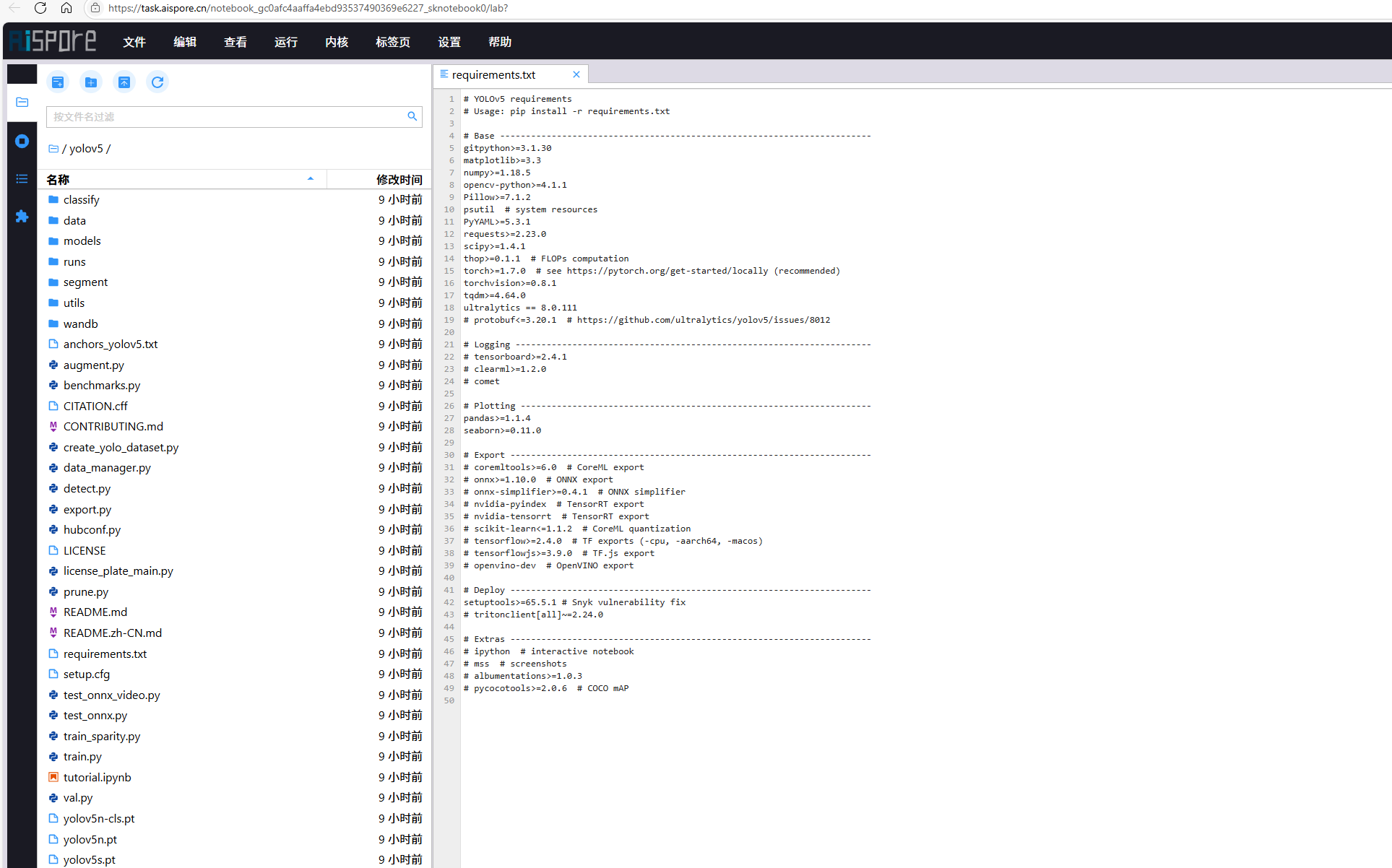Open train.py in the file list
The image size is (1392, 868).
point(82,757)
